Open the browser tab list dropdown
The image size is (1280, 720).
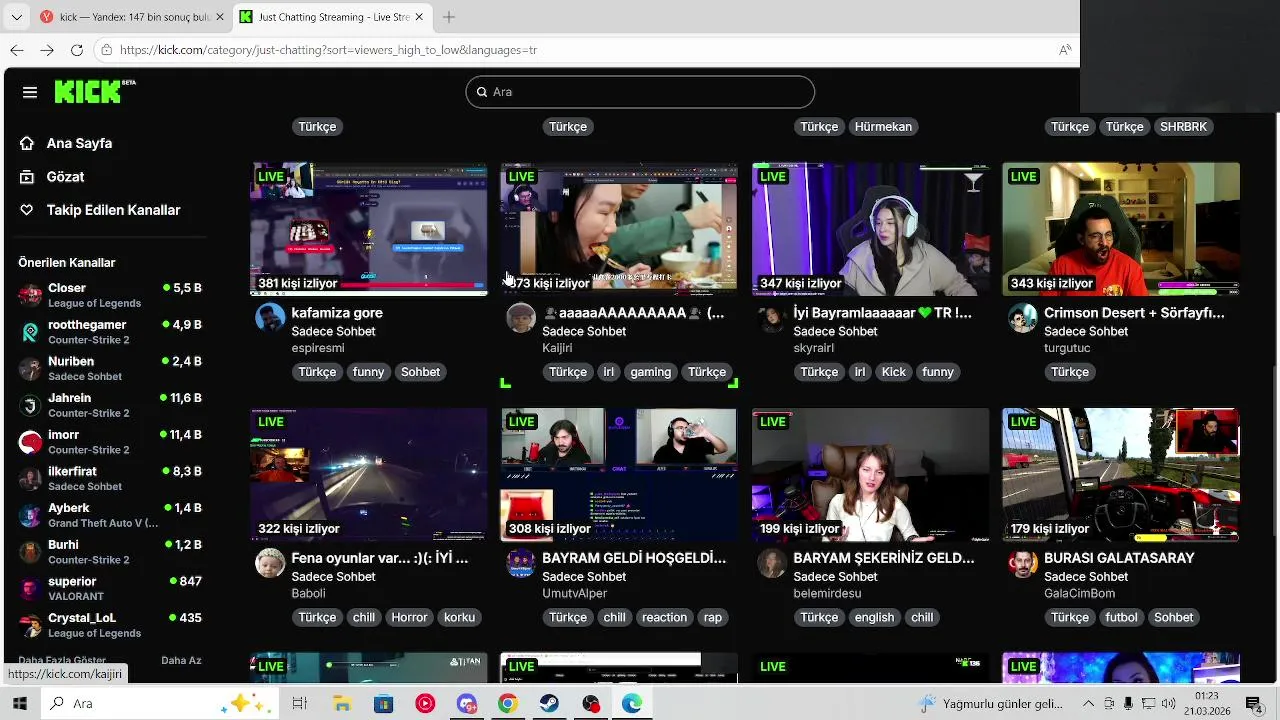coord(16,17)
